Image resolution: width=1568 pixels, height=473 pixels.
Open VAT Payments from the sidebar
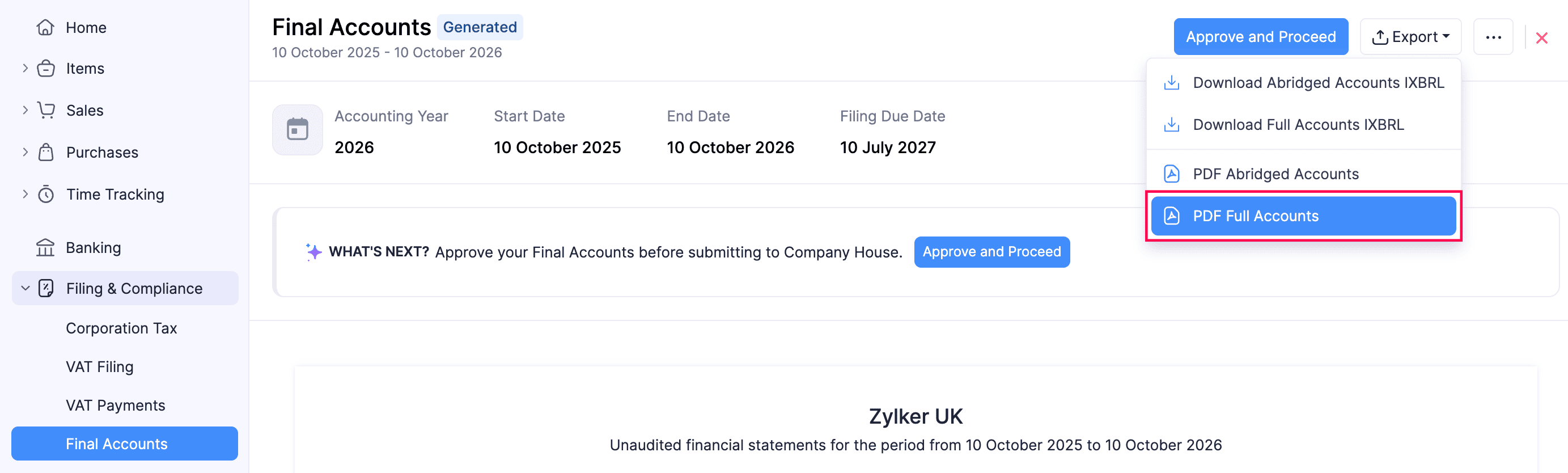(x=115, y=405)
